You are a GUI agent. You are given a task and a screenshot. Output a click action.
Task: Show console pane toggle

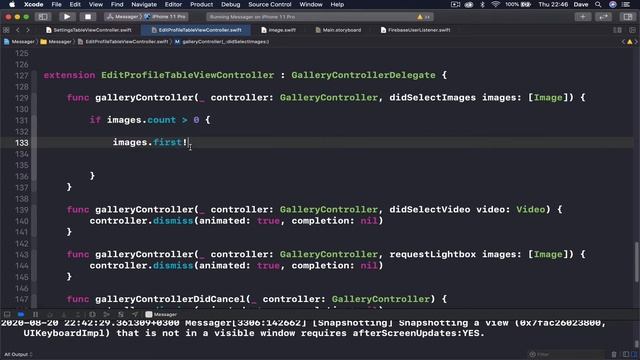pos(634,354)
